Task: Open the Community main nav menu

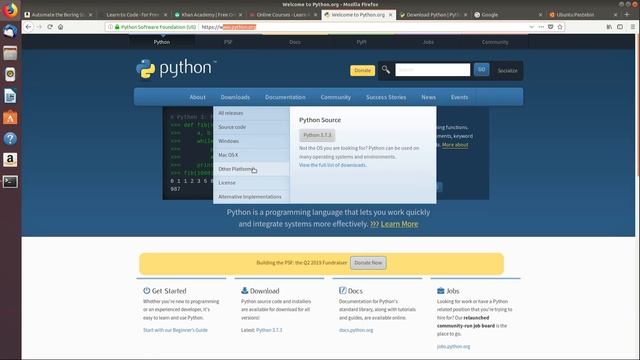Action: pyautogui.click(x=336, y=97)
